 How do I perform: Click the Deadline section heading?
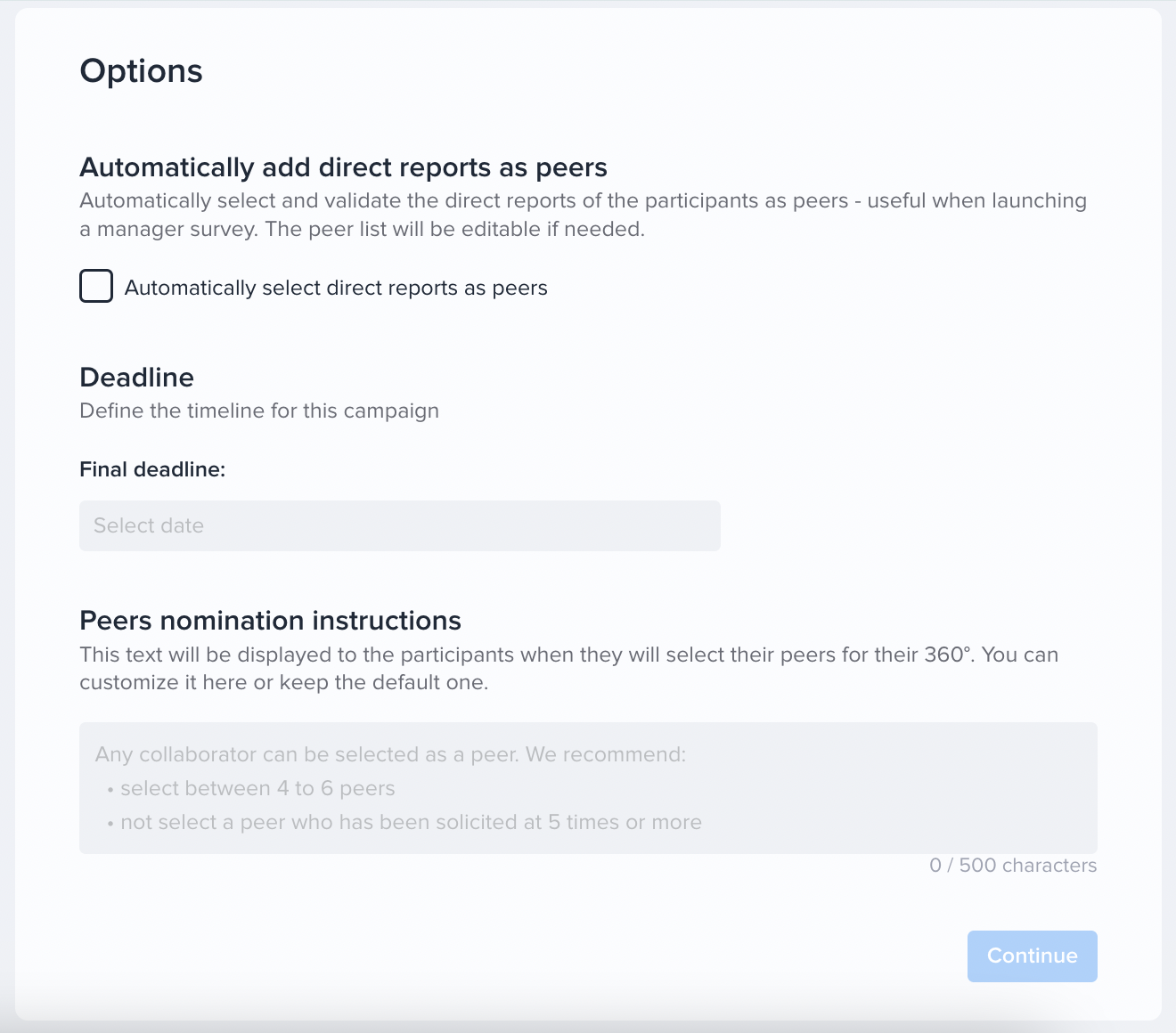tap(136, 378)
